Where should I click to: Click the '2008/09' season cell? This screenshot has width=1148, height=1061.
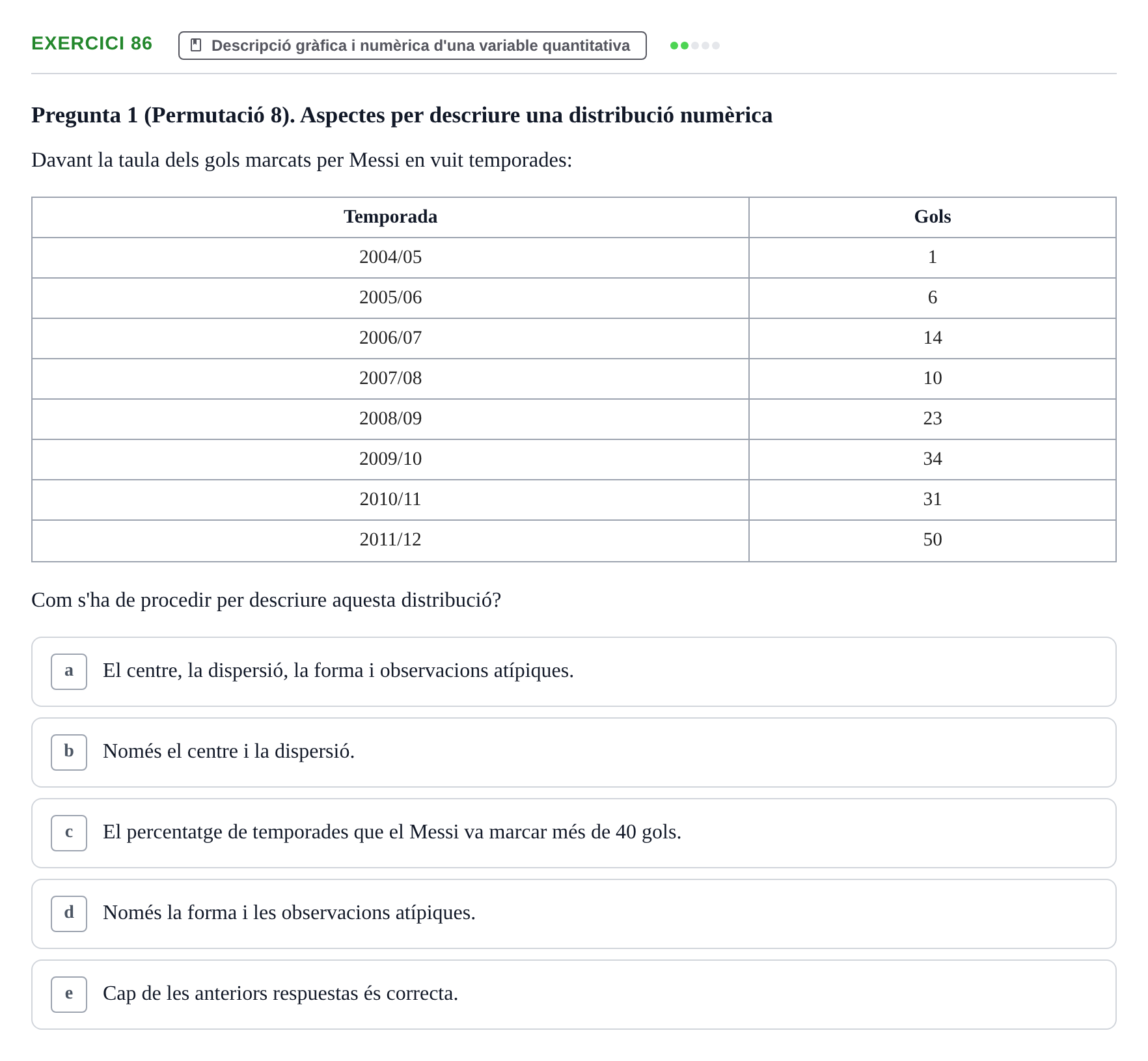[390, 419]
